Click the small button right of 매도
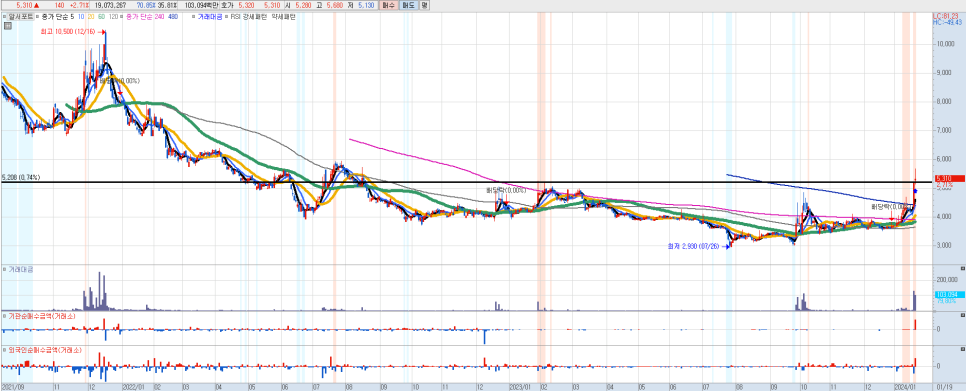The width and height of the screenshot is (966, 391). tap(424, 5)
